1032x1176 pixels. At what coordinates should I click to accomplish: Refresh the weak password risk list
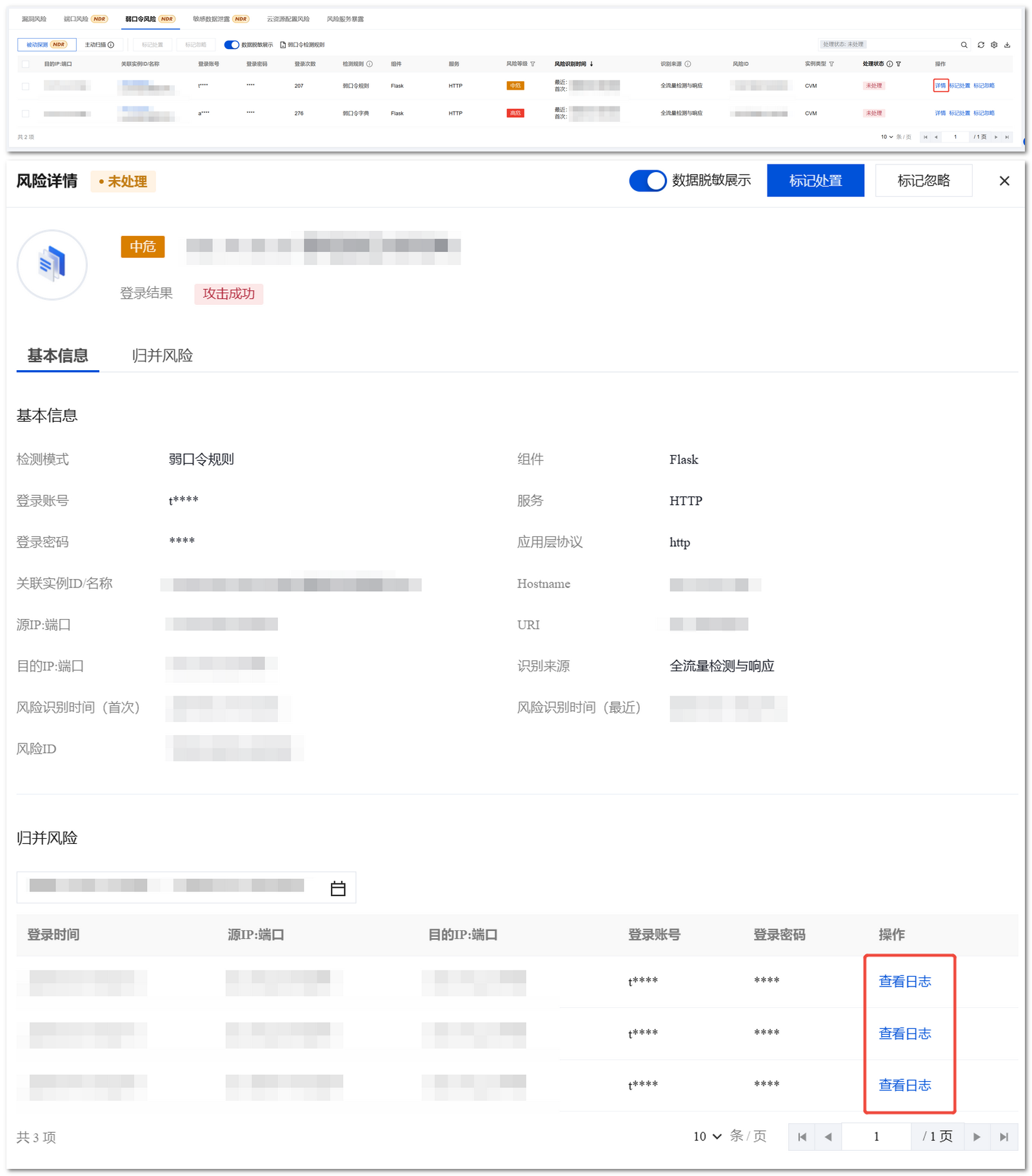point(980,45)
